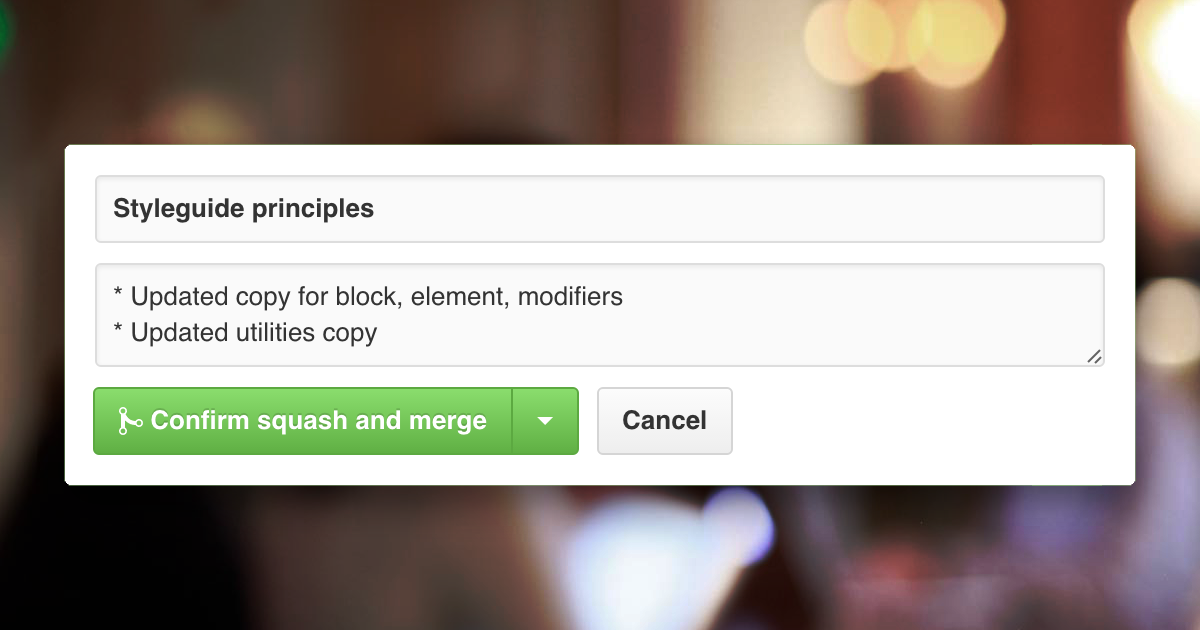Cancel the merge confirmation
Screen dimensions: 1200x630
coord(664,420)
